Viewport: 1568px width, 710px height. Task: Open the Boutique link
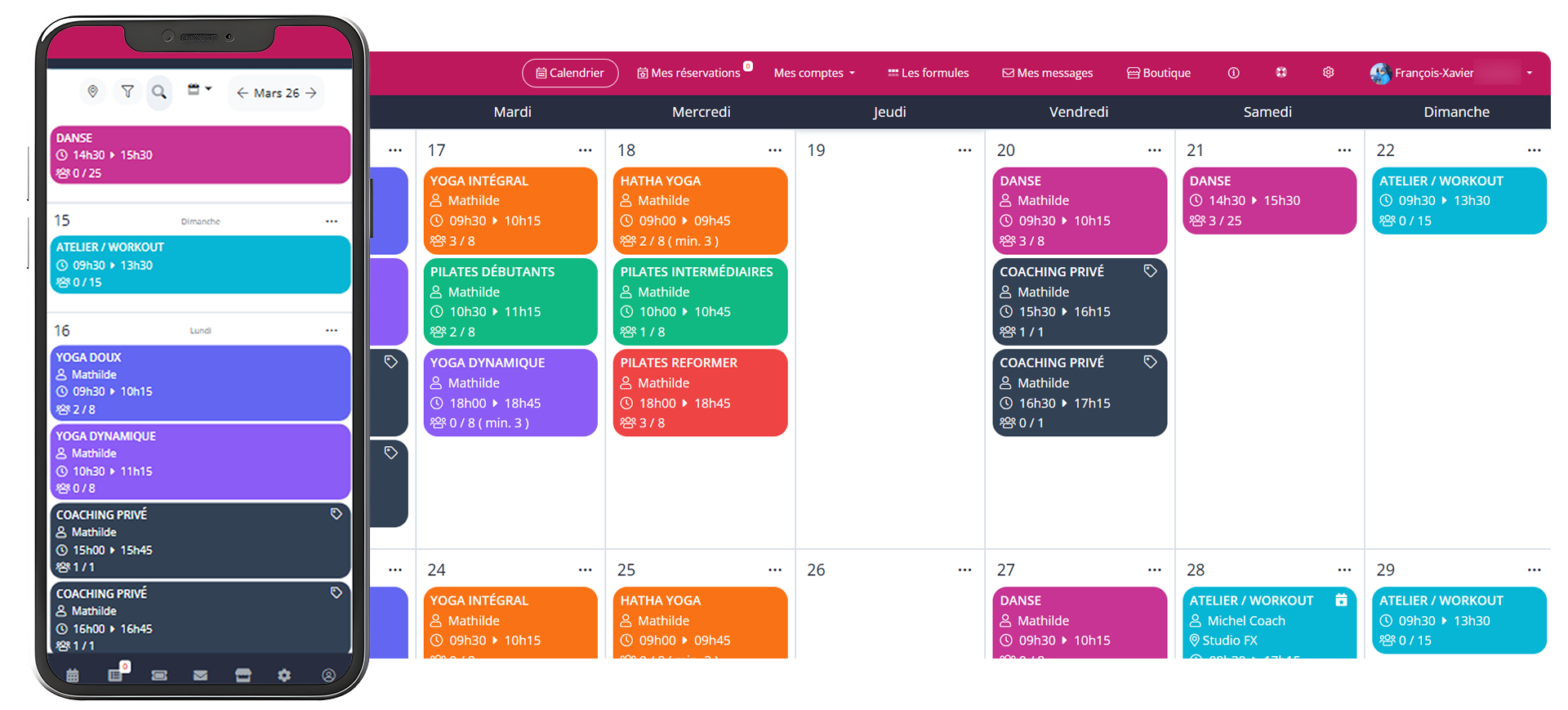tap(1159, 73)
